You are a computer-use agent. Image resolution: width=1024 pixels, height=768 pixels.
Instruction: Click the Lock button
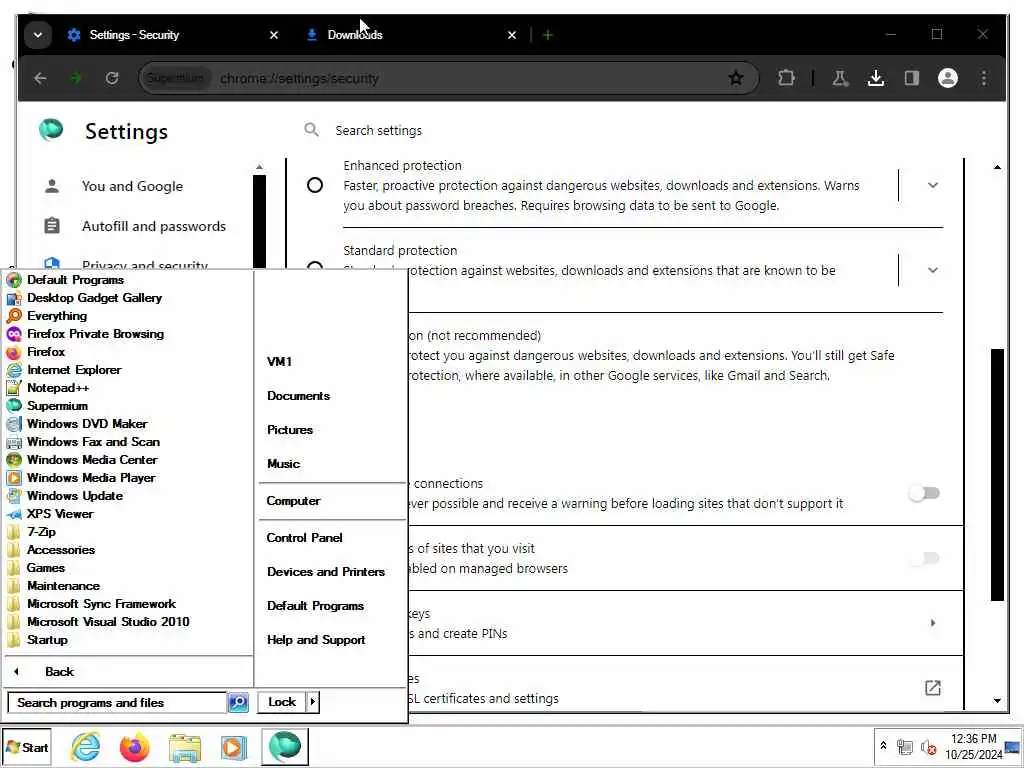(281, 702)
